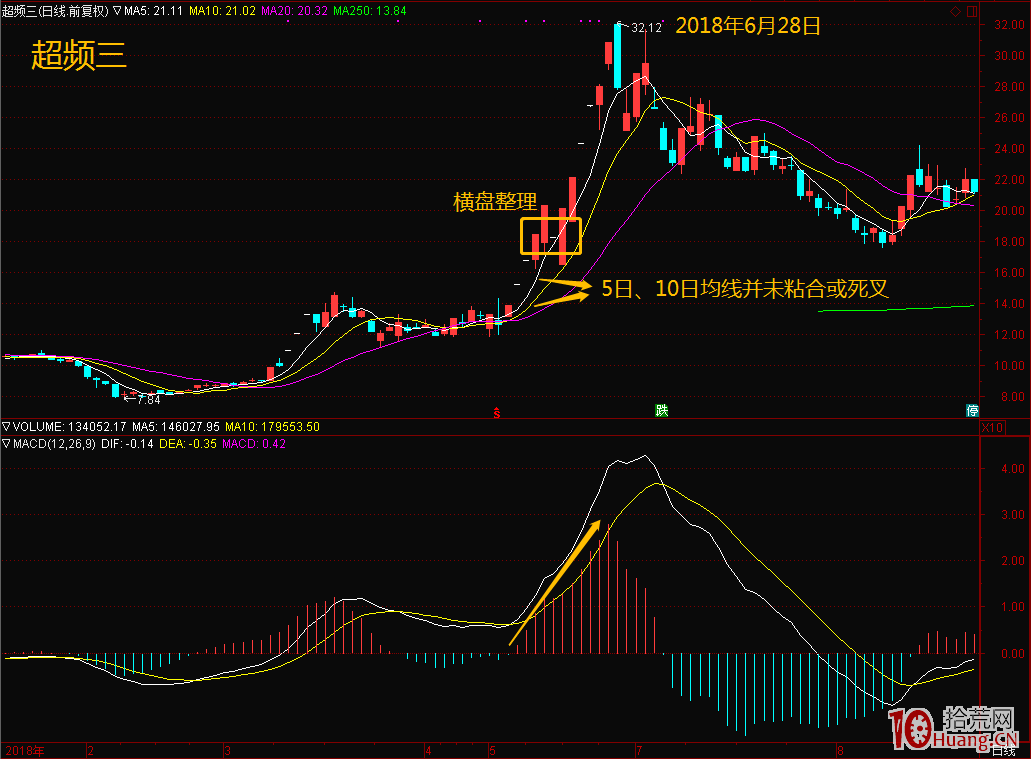Click the MACD: 0.42 value

[254, 443]
